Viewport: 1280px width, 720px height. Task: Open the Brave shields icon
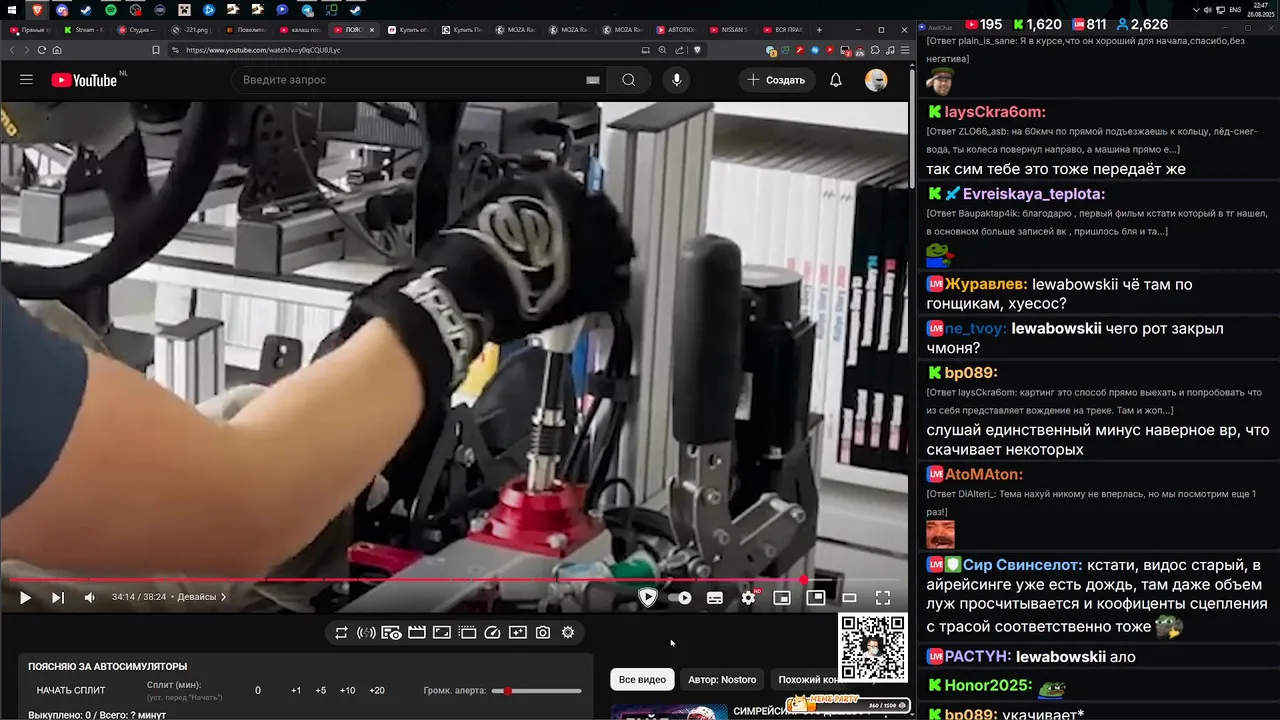[697, 50]
